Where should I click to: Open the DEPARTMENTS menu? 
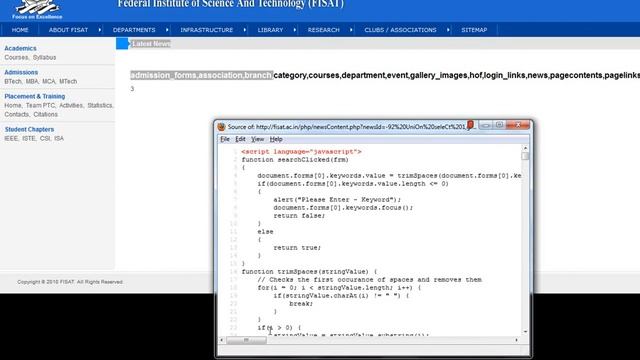pyautogui.click(x=134, y=30)
